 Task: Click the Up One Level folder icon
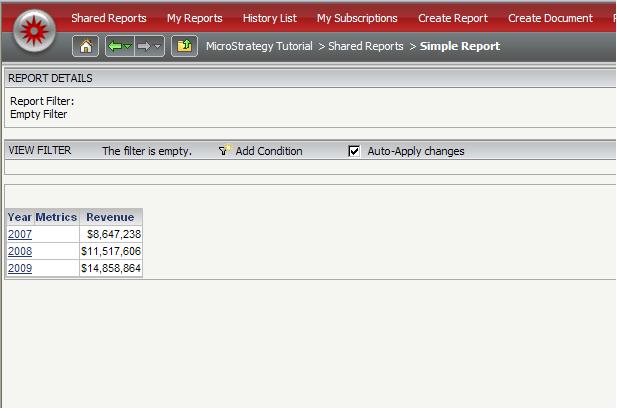click(184, 47)
